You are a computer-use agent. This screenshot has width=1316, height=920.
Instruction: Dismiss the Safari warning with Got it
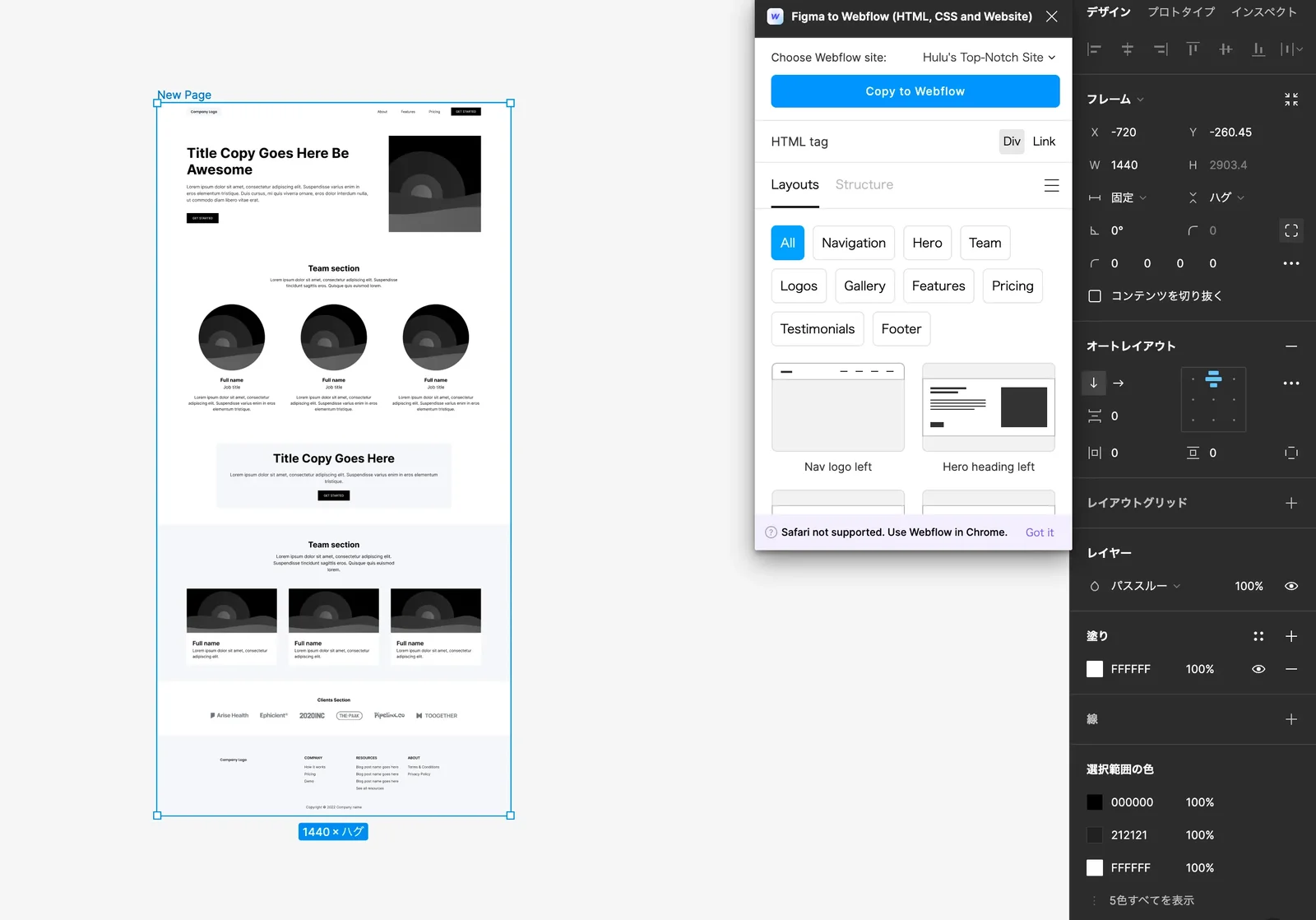tap(1040, 532)
